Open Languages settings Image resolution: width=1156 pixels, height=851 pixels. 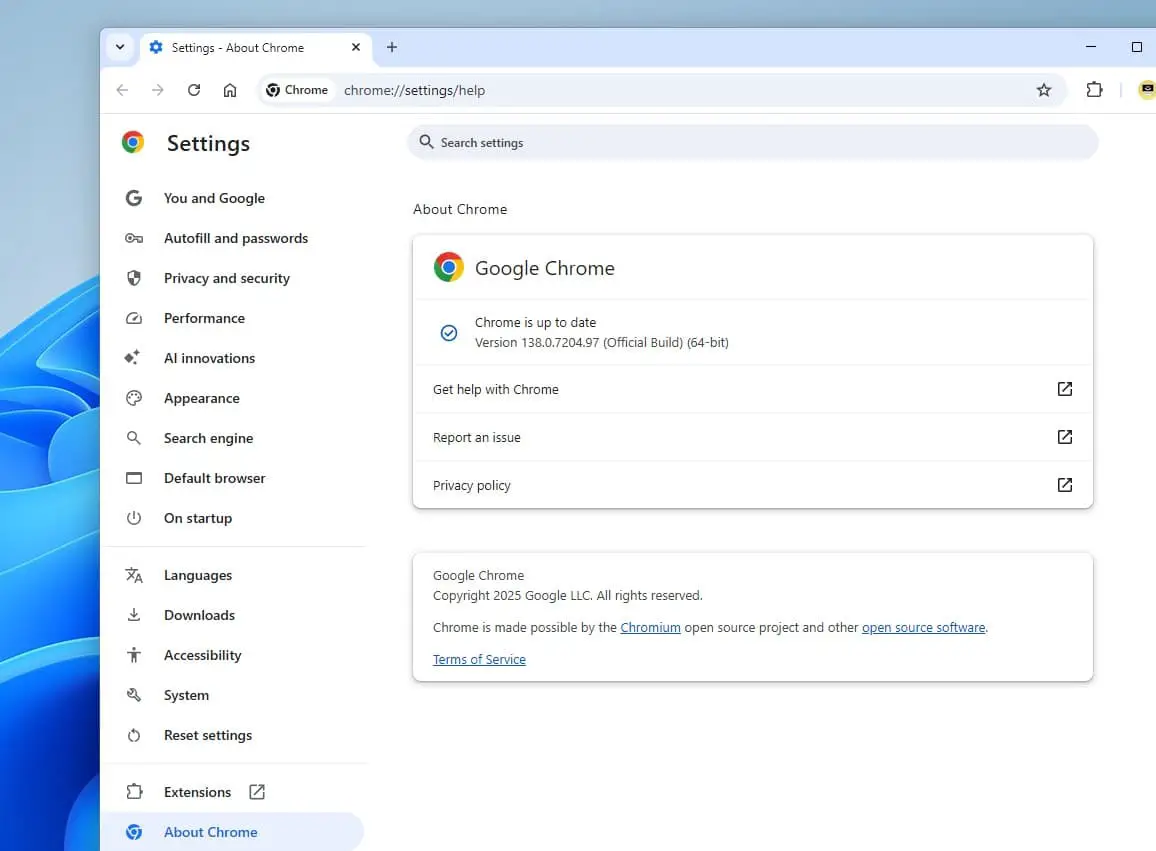(x=198, y=575)
